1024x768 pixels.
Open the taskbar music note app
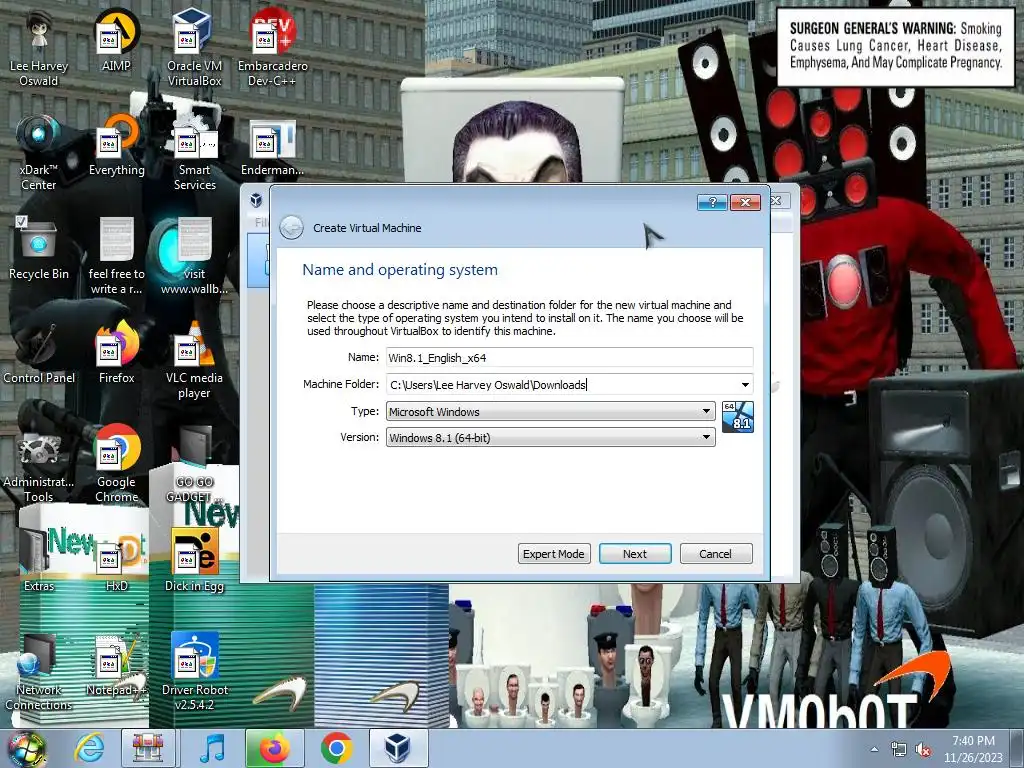coord(212,748)
